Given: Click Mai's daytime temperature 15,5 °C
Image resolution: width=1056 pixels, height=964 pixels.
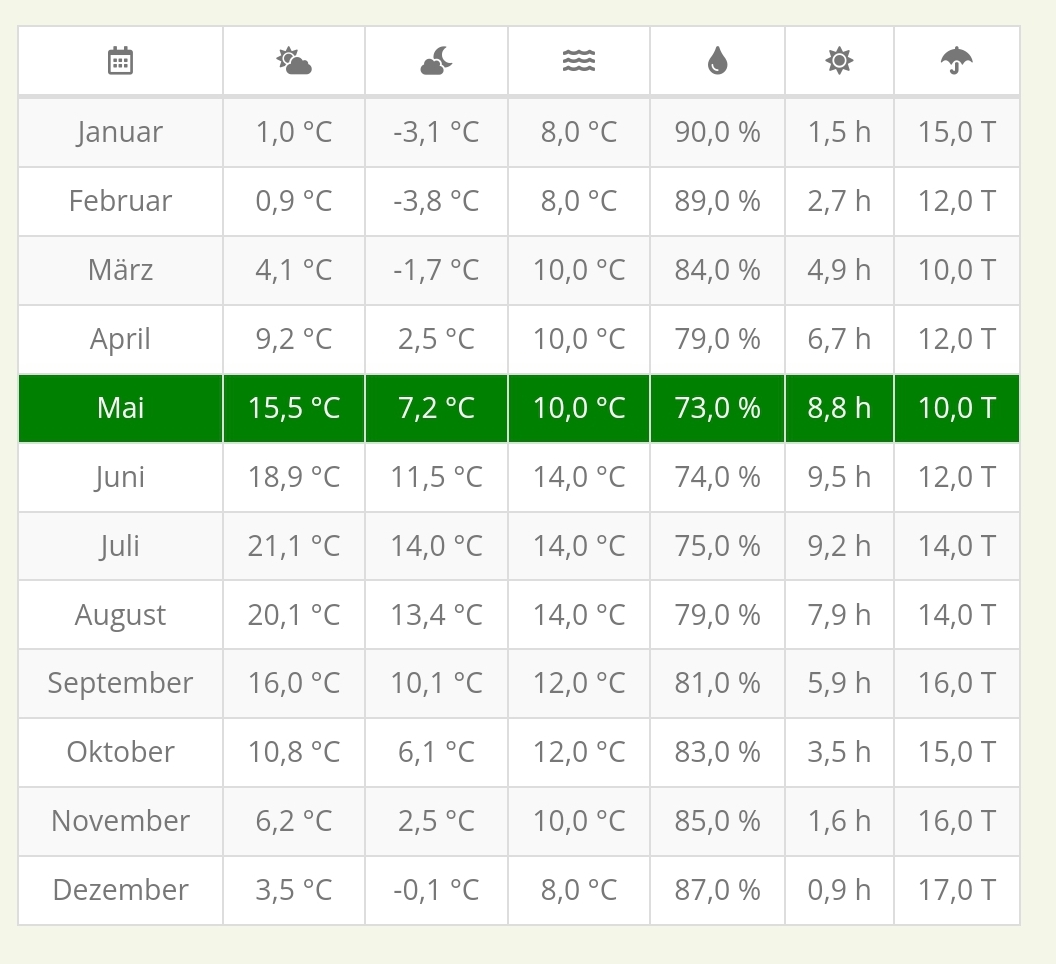Looking at the screenshot, I should (294, 408).
